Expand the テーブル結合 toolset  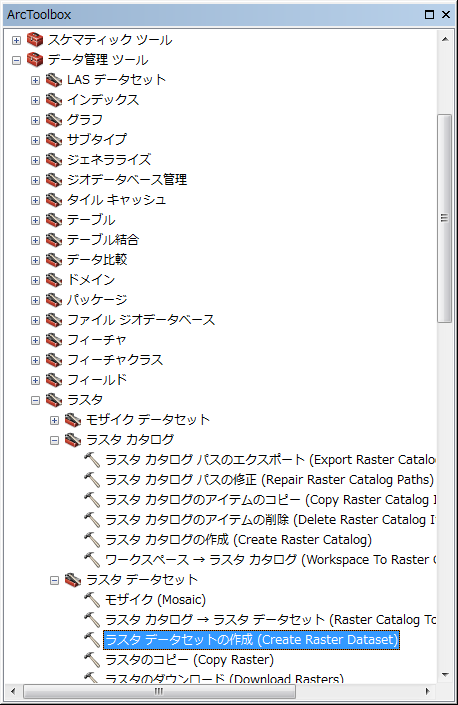[x=35, y=241]
